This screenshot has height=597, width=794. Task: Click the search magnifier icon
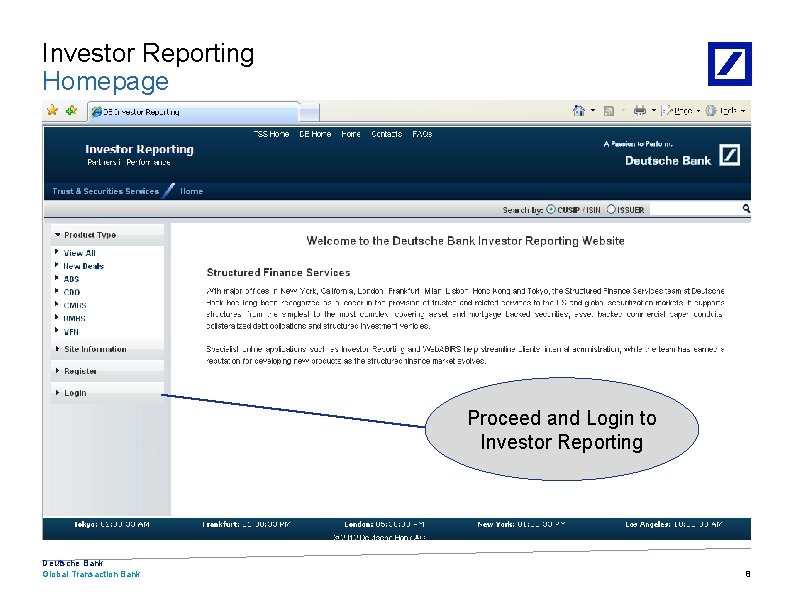(746, 209)
